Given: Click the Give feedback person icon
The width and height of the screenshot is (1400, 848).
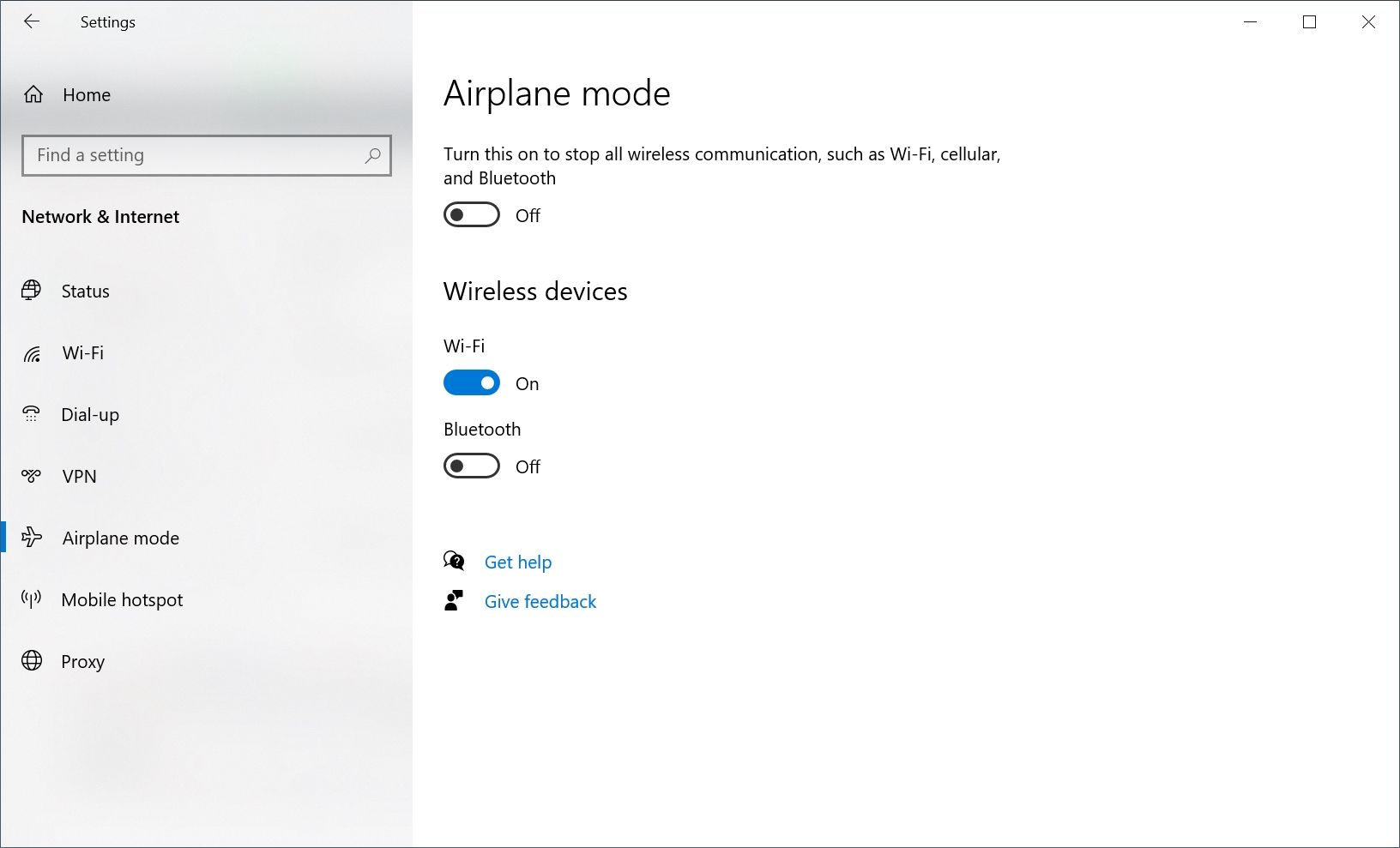Looking at the screenshot, I should click(x=454, y=600).
